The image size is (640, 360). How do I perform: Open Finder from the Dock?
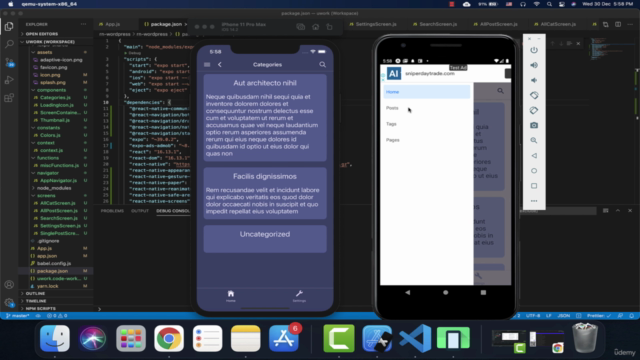tap(55, 338)
